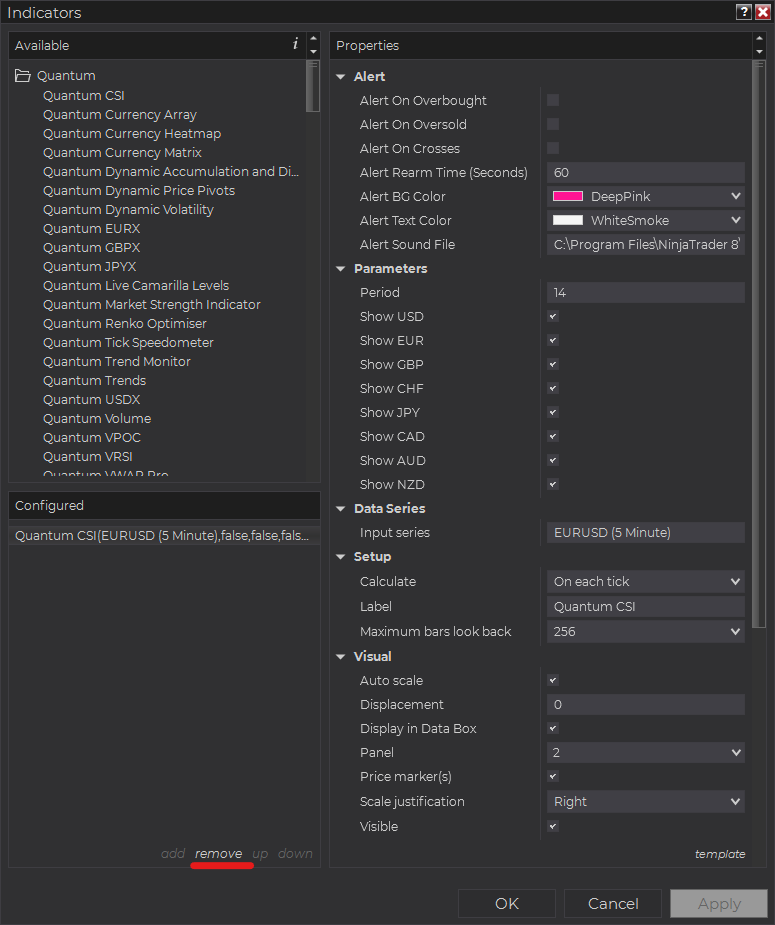
Task: Collapse the Data Series section
Action: pyautogui.click(x=340, y=509)
